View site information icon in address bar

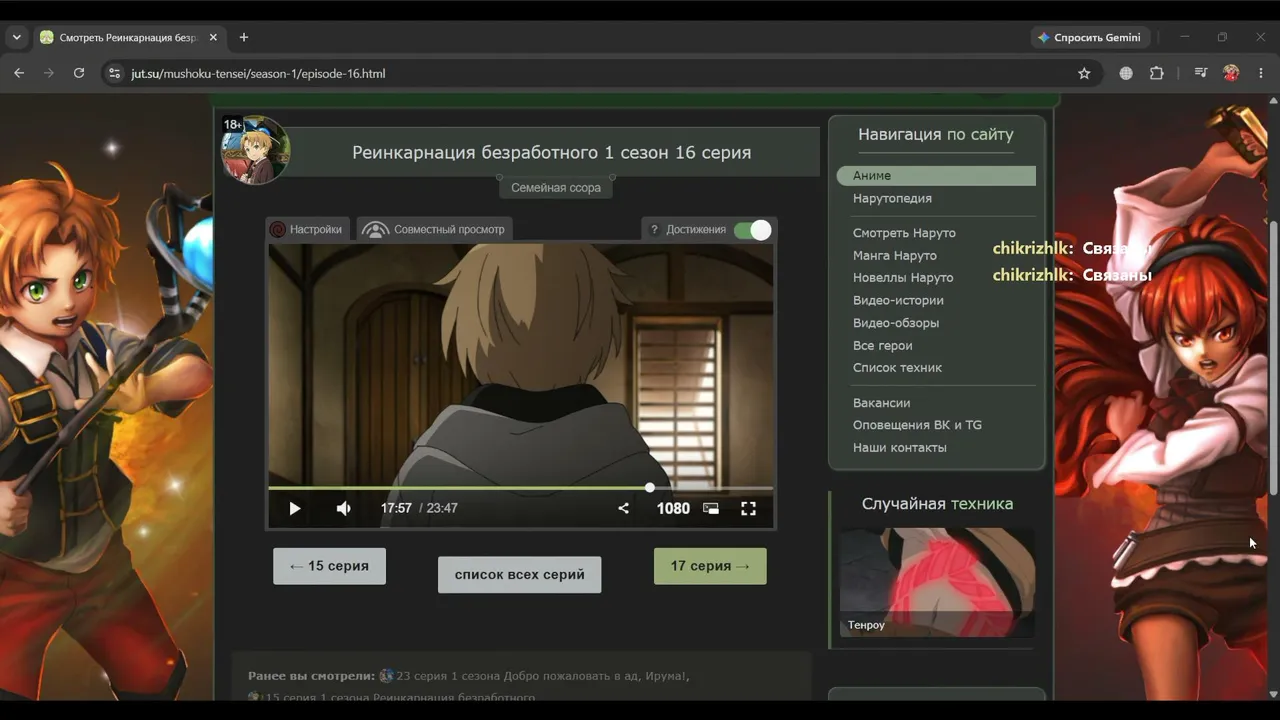114,73
